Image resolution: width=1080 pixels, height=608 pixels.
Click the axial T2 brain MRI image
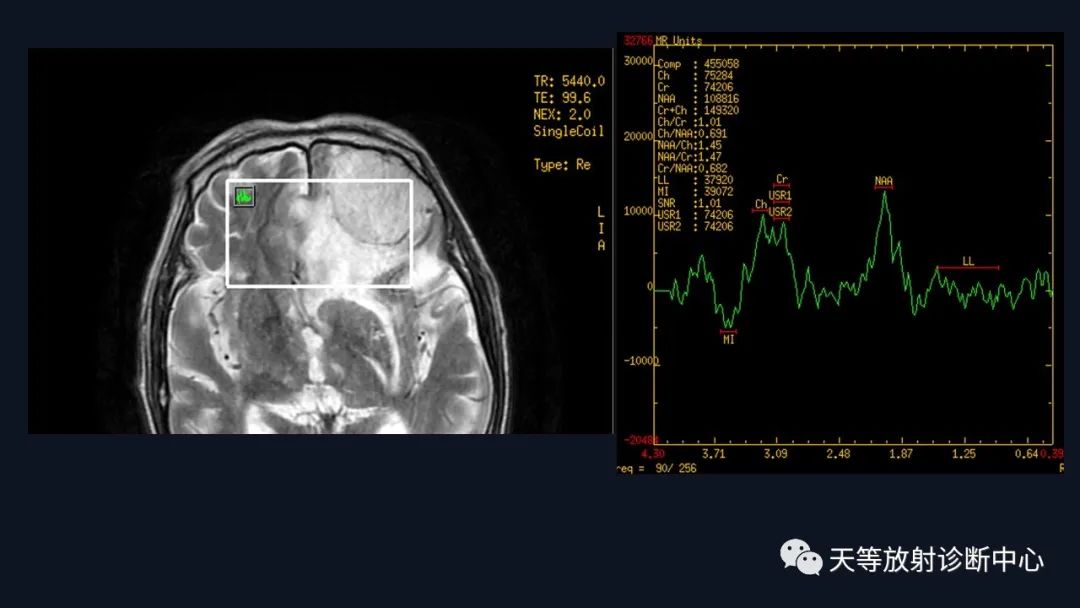(x=320, y=240)
